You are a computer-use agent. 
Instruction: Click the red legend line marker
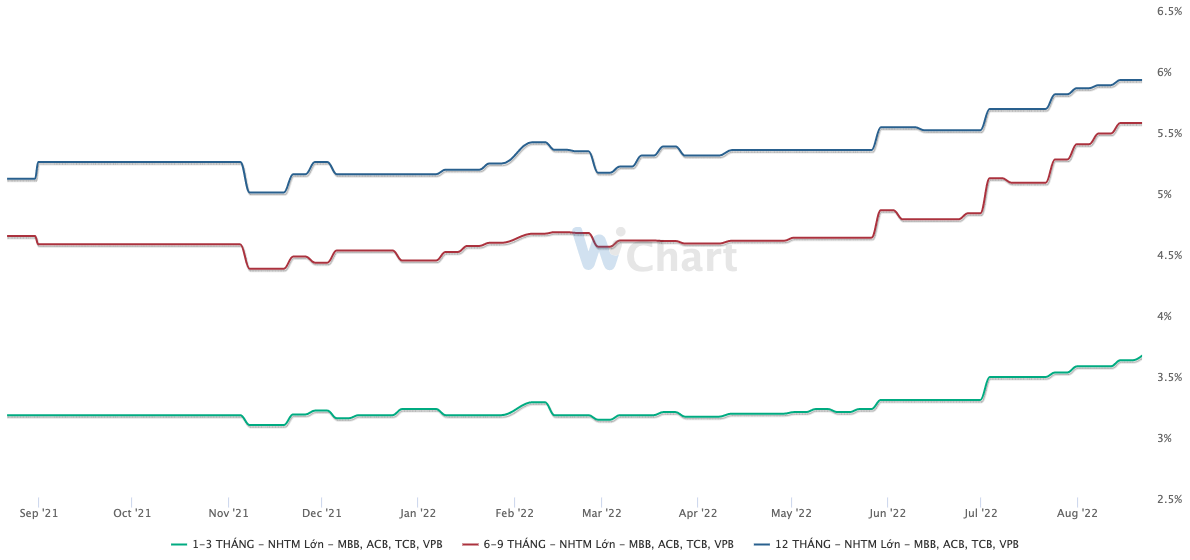coord(469,544)
